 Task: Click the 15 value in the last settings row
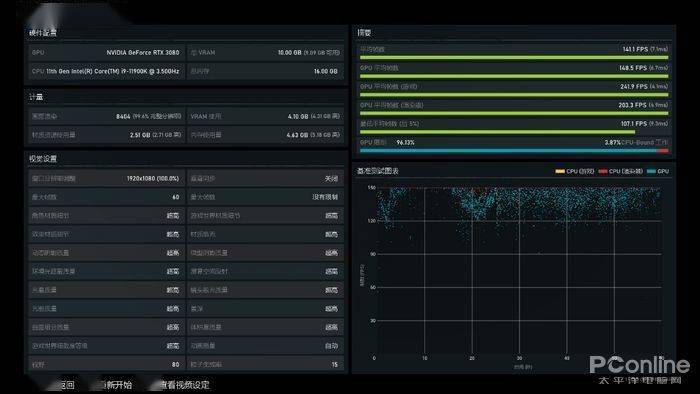pyautogui.click(x=334, y=365)
